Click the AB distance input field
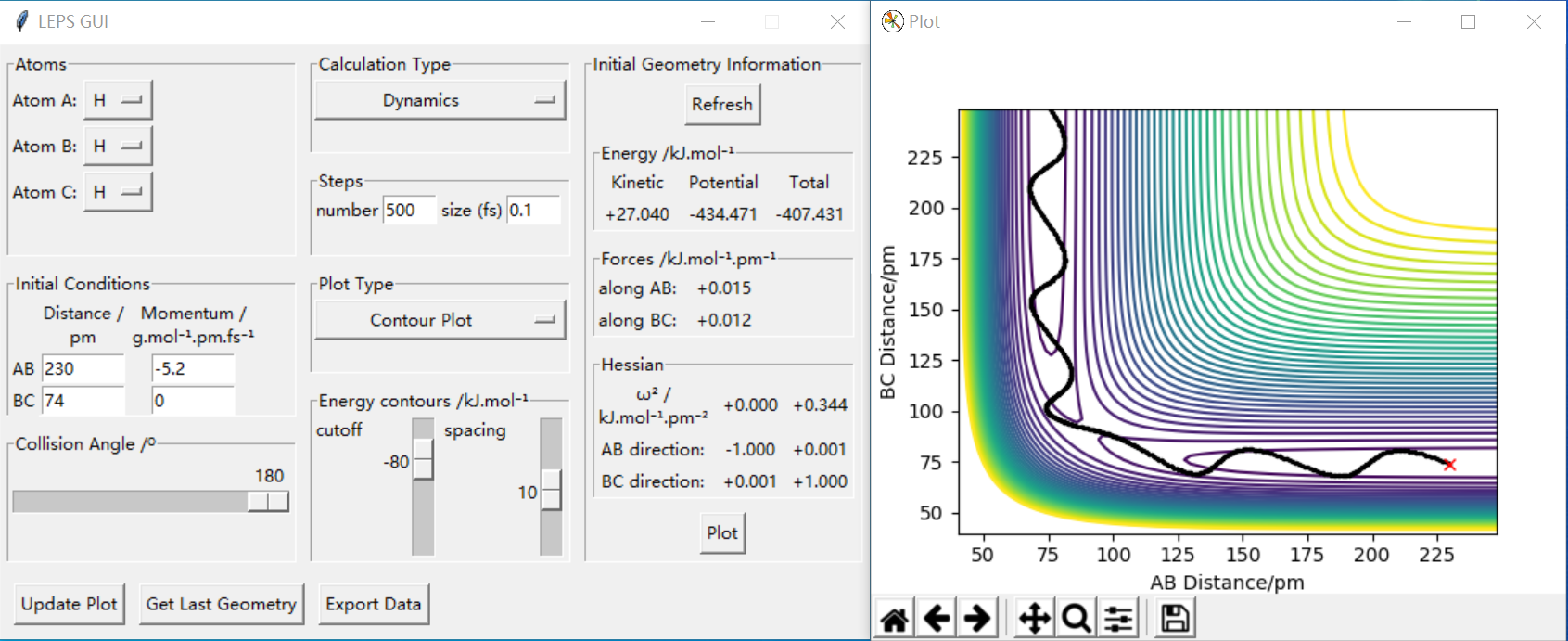The width and height of the screenshot is (1568, 641). pyautogui.click(x=83, y=368)
